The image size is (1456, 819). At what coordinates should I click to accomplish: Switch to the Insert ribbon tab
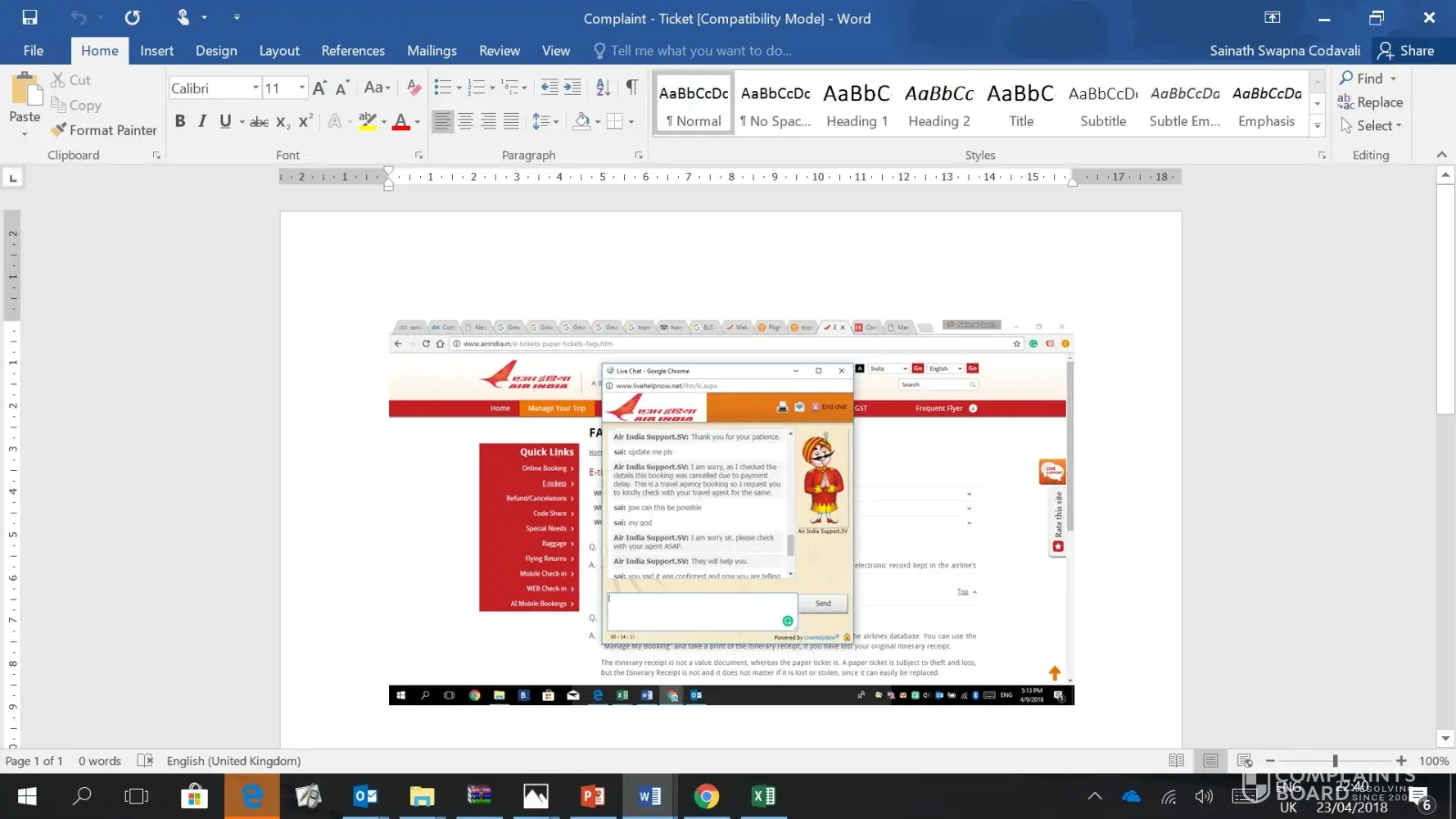[x=156, y=51]
